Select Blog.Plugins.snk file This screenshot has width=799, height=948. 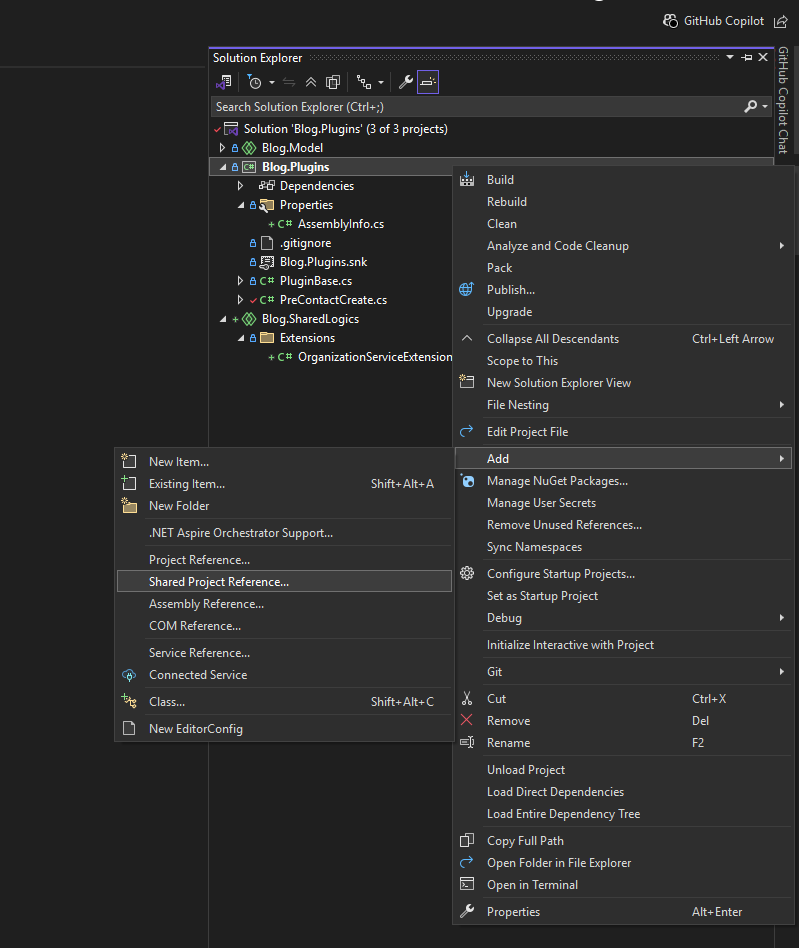(x=323, y=262)
